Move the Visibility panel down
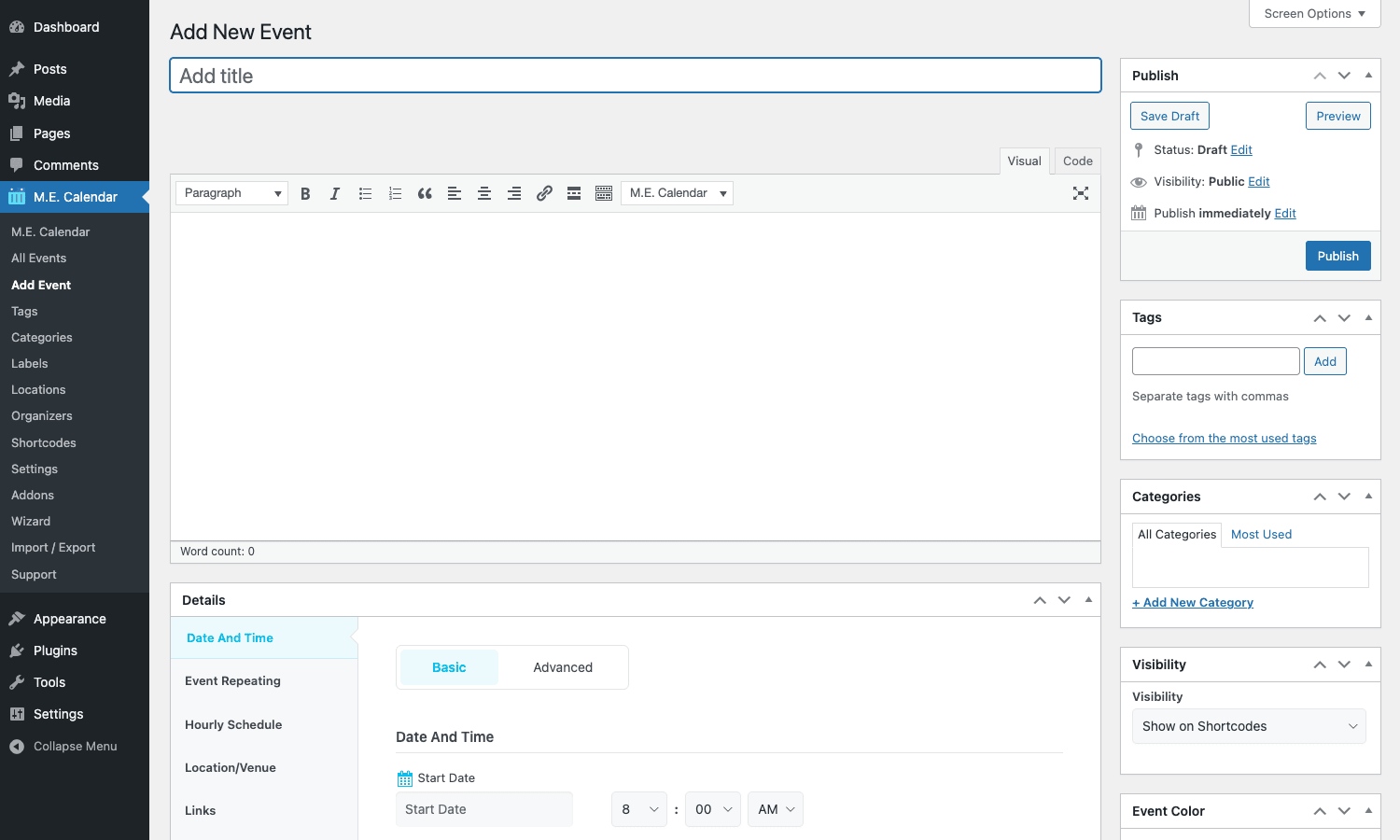Image resolution: width=1400 pixels, height=840 pixels. pos(1344,665)
